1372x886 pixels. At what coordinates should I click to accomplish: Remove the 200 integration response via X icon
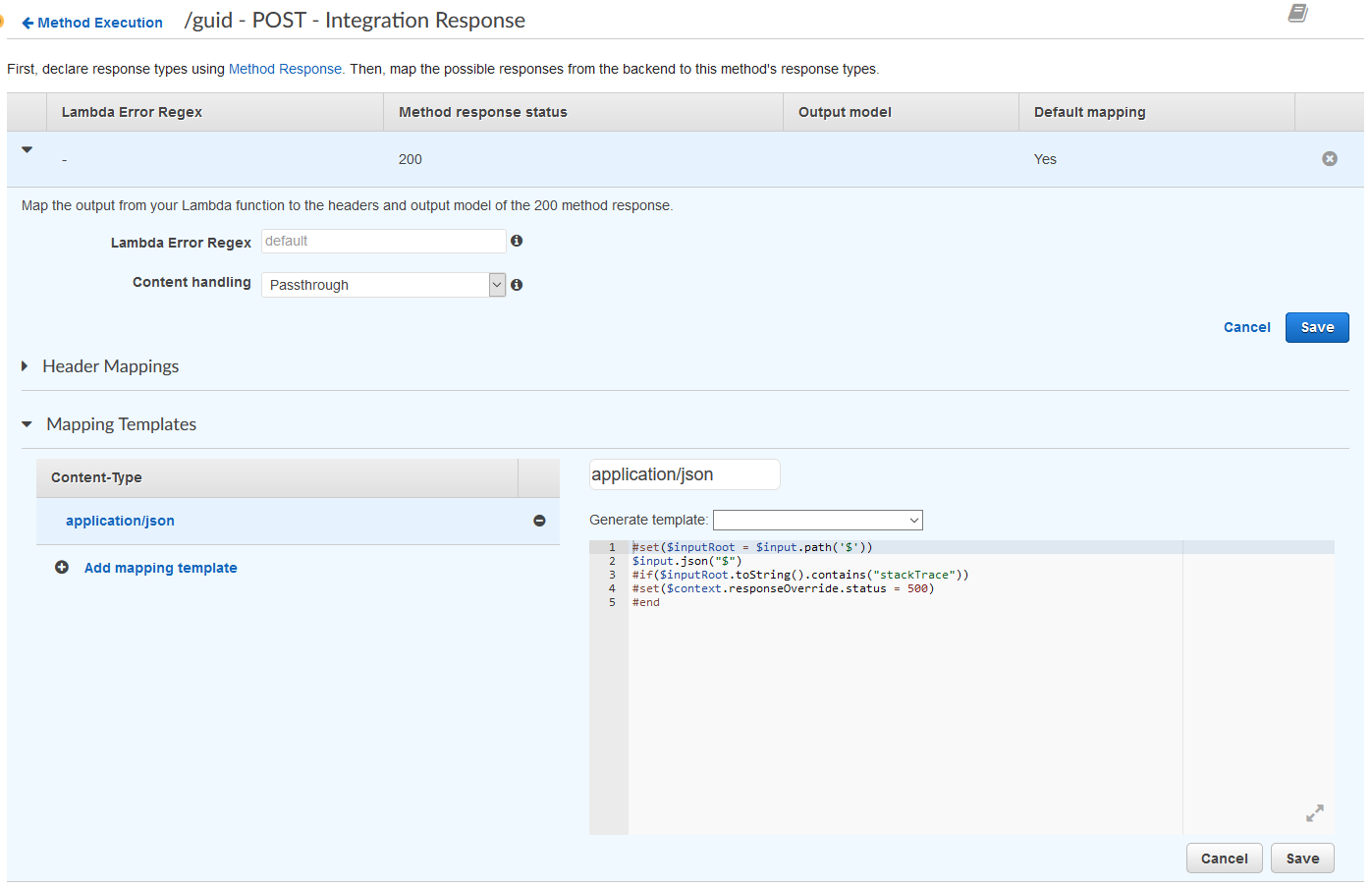point(1330,158)
